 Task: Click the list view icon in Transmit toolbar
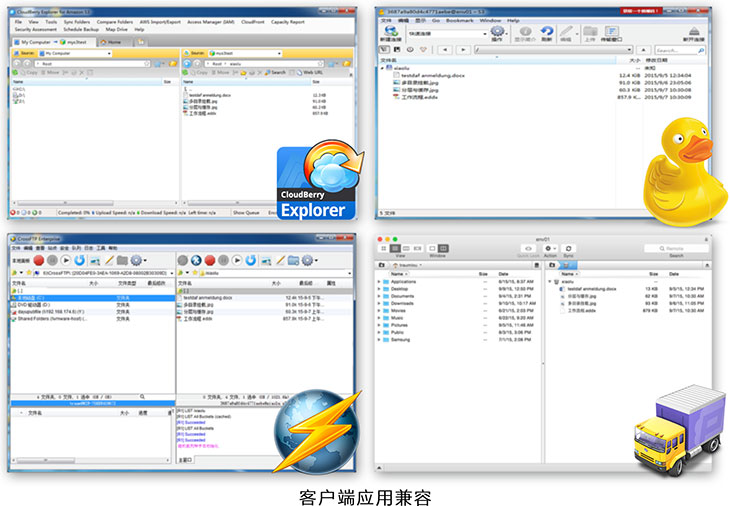pyautogui.click(x=395, y=249)
